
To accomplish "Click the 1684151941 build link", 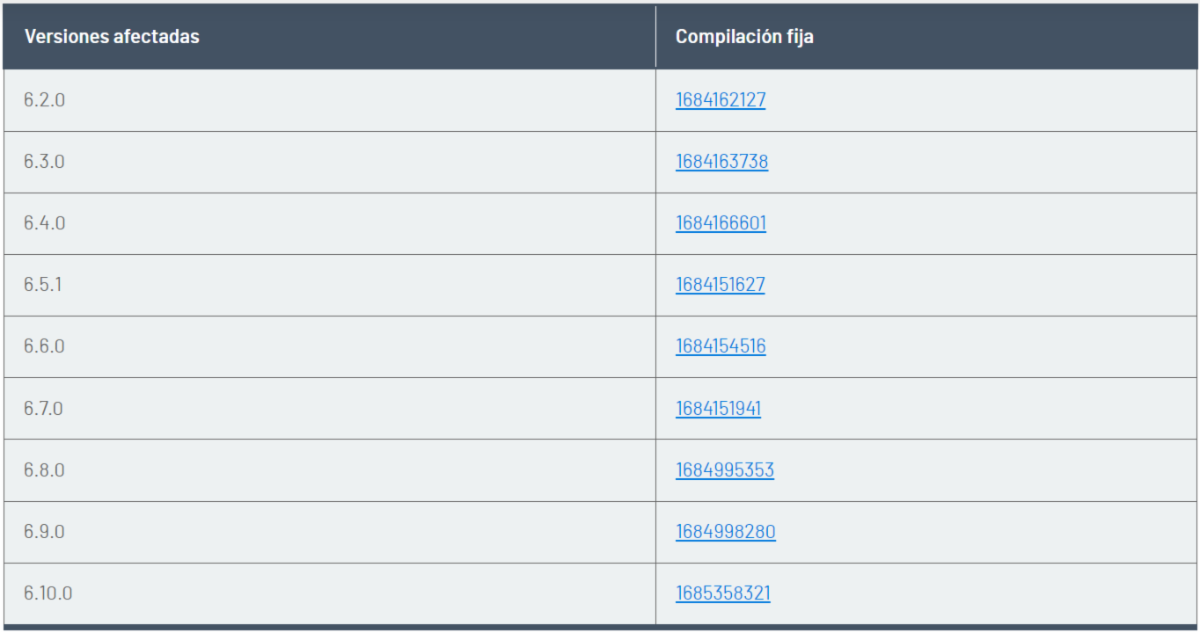I will [718, 408].
